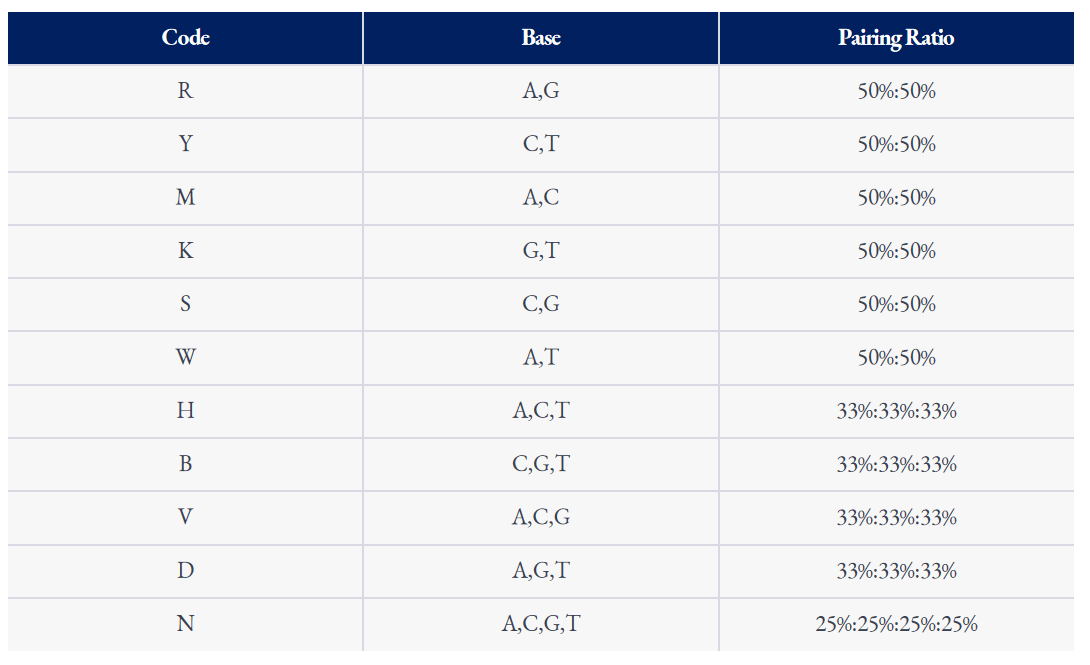Click the A,C base cell
This screenshot has width=1090, height=665.
(541, 198)
